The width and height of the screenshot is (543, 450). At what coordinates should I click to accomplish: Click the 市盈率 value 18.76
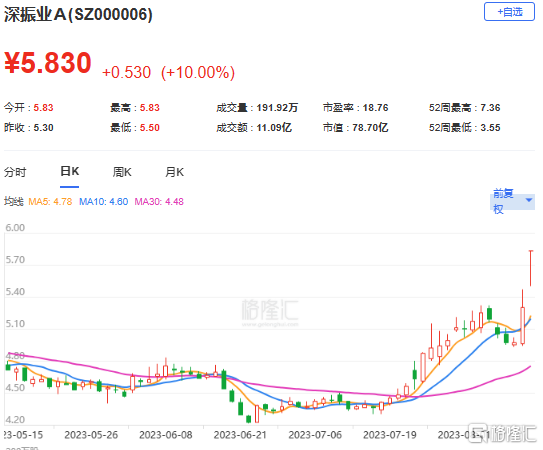375,108
